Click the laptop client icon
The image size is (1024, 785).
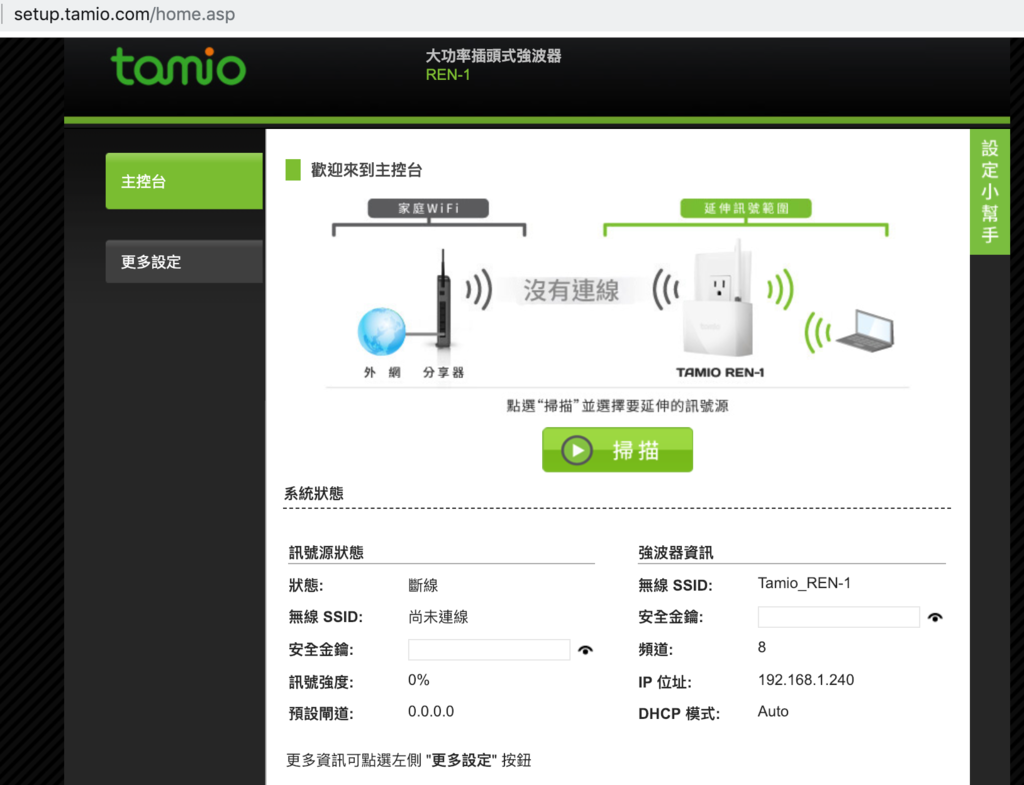coord(865,331)
